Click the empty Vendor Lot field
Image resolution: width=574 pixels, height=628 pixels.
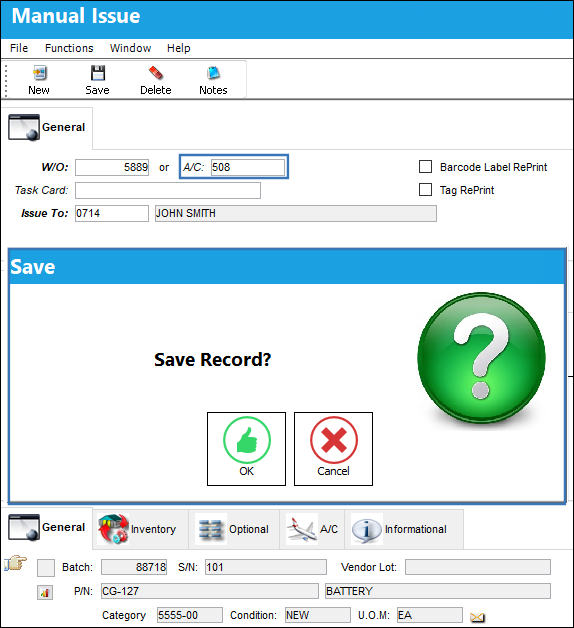478,567
